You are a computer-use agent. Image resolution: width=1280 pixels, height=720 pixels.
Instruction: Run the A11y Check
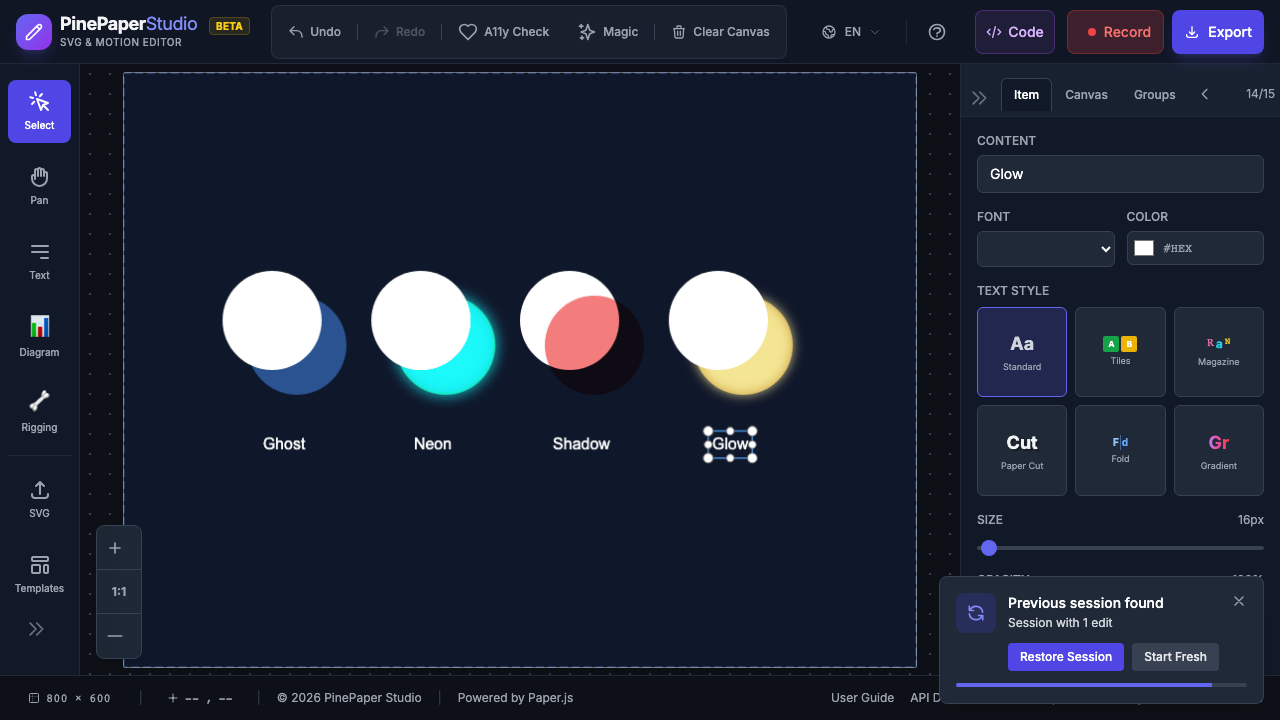click(504, 31)
